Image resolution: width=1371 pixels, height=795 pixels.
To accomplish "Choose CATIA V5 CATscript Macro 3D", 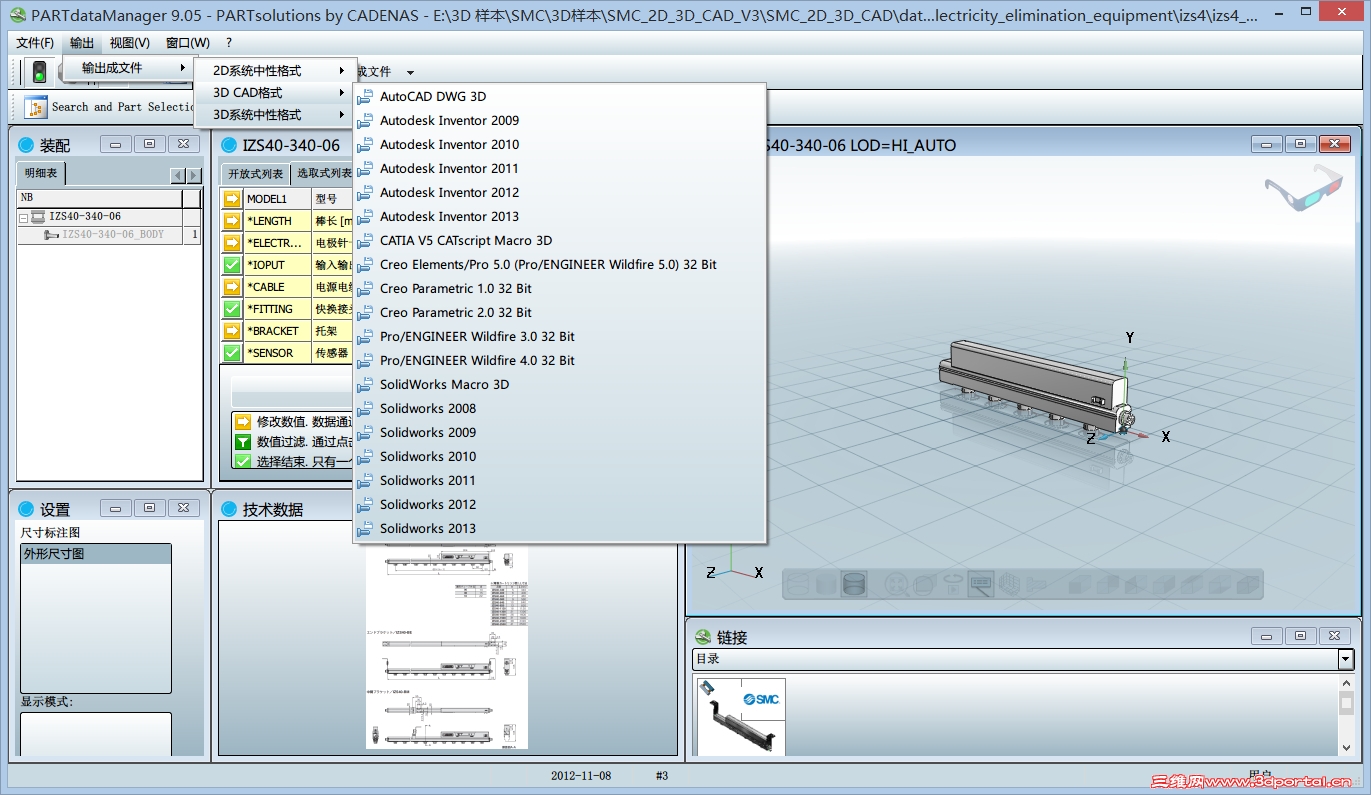I will click(560, 241).
